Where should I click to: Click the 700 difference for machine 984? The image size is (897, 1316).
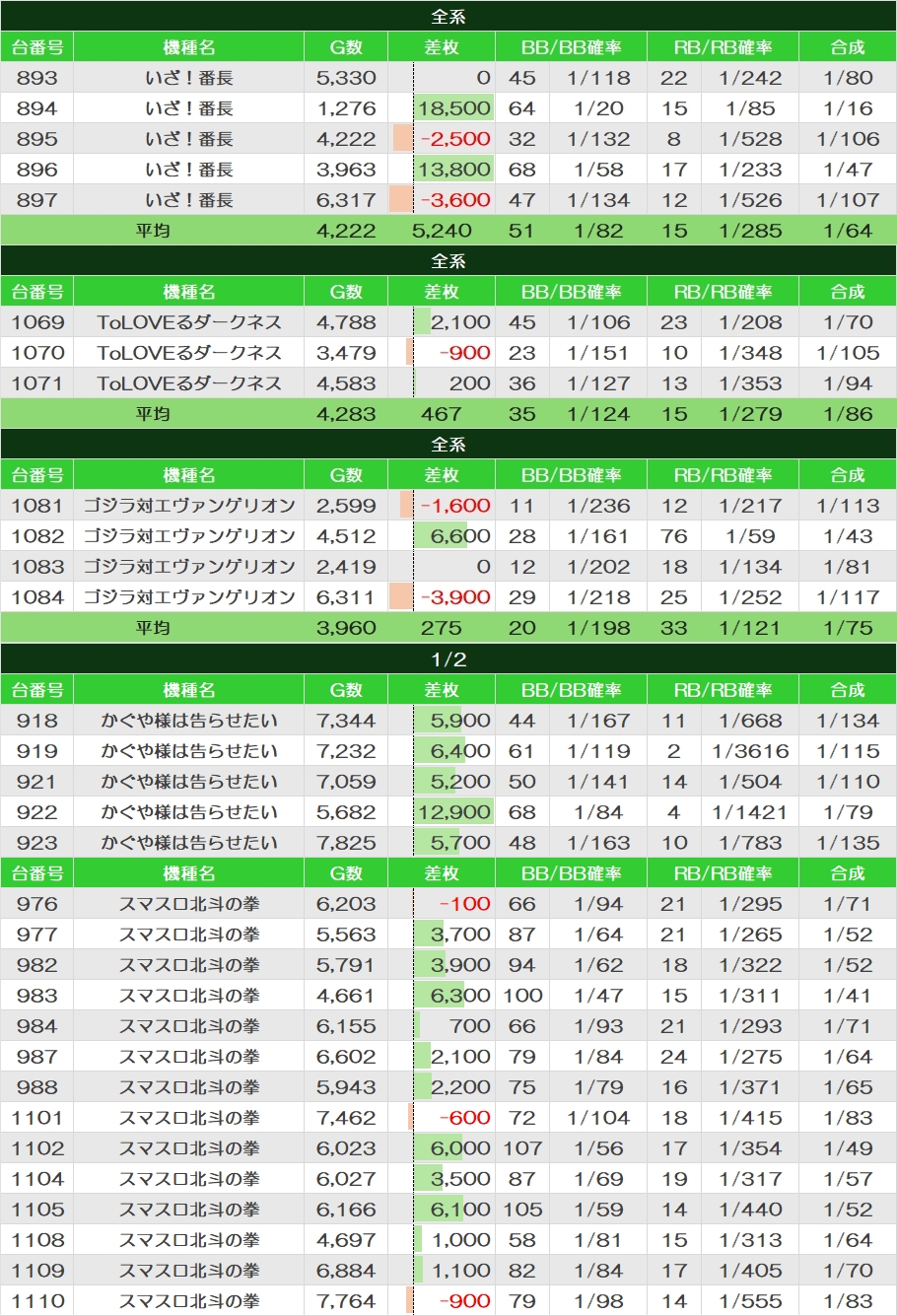469,1026
